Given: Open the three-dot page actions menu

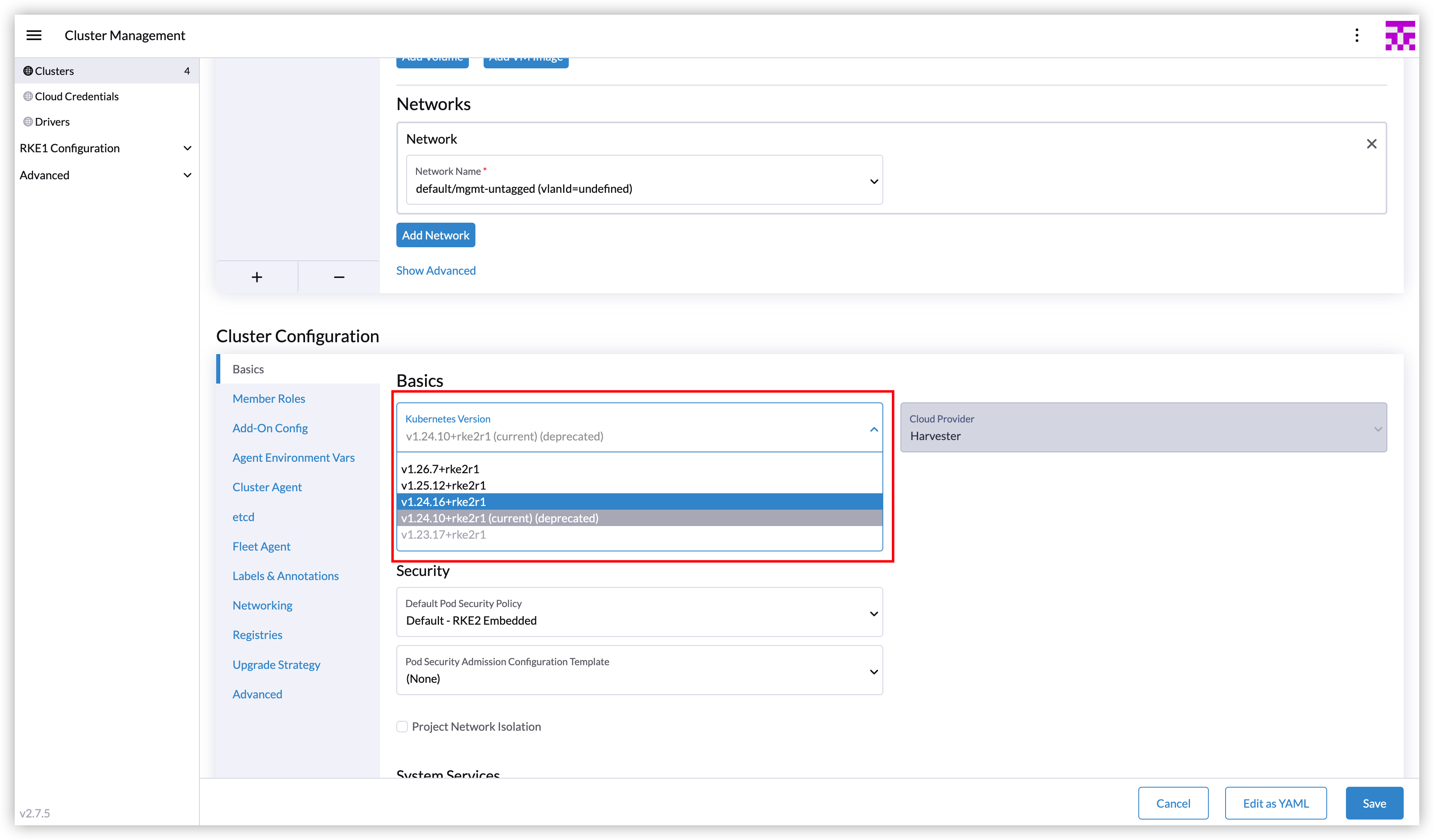Looking at the screenshot, I should [1357, 35].
